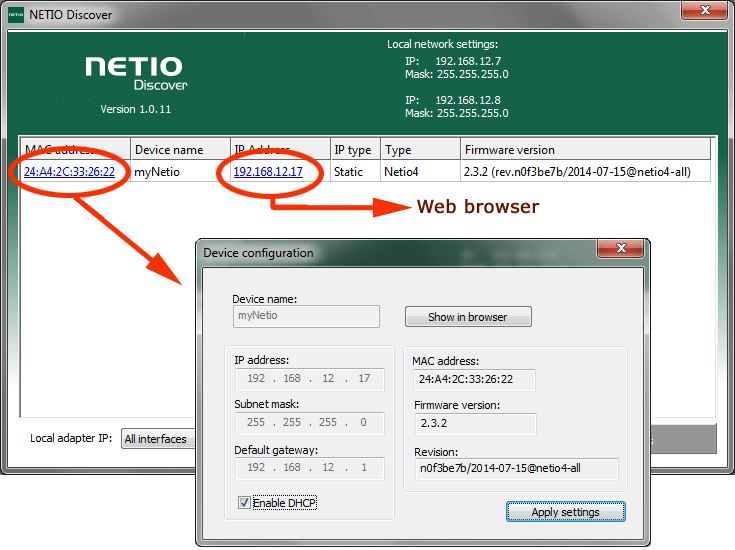Select the myNetio device name cell

point(180,172)
